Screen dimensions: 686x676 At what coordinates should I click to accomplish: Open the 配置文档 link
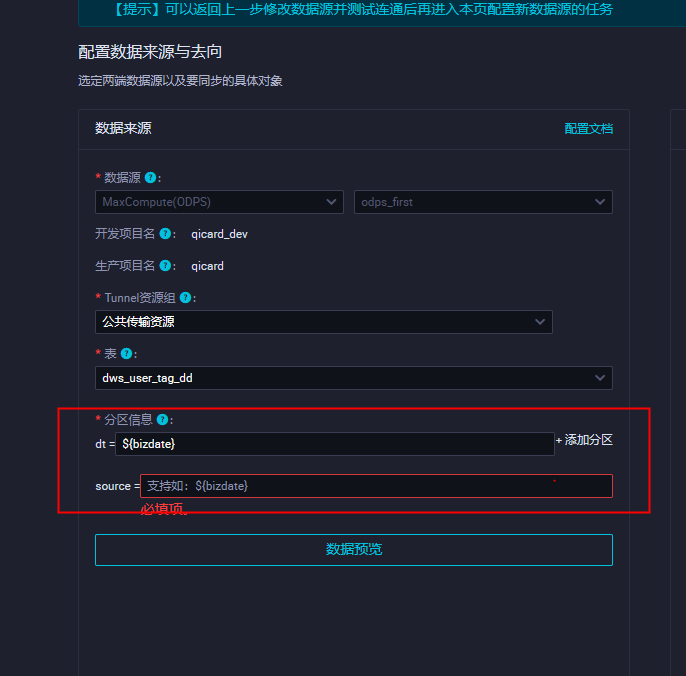tap(588, 129)
